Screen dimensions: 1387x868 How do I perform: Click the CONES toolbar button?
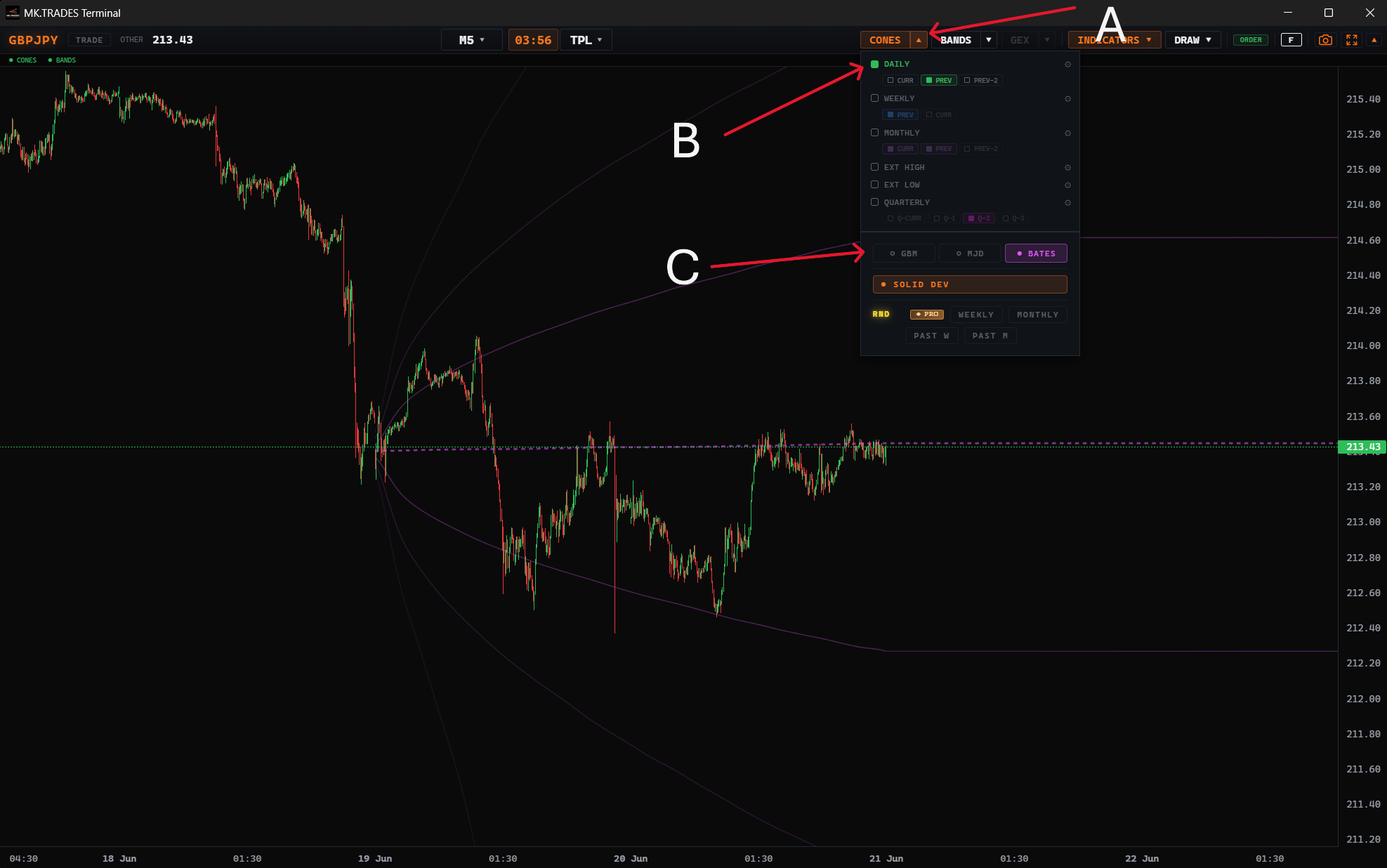click(885, 40)
